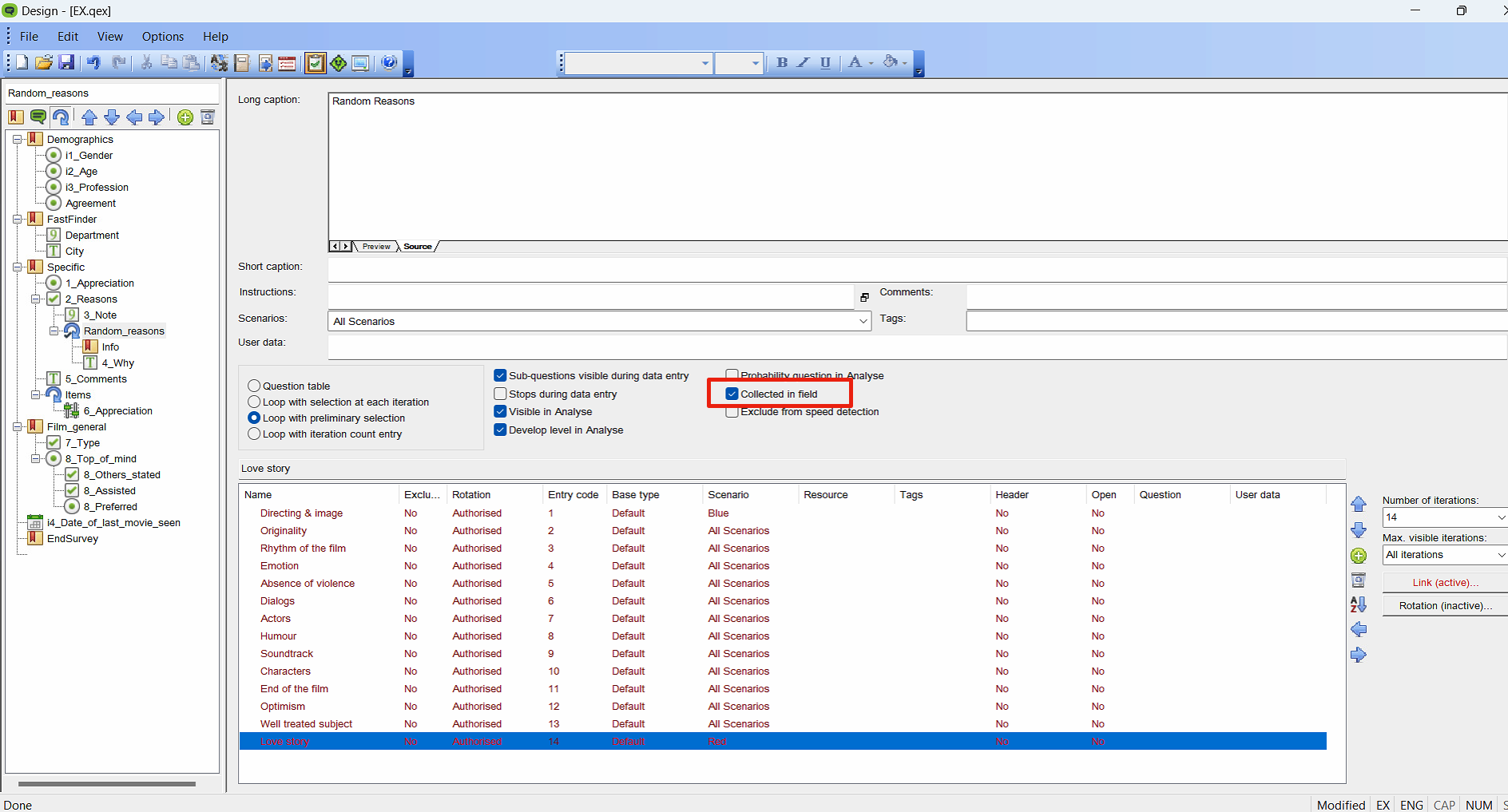Screen dimensions: 1508x812
Task: Open the font size dropdown
Action: 755,62
